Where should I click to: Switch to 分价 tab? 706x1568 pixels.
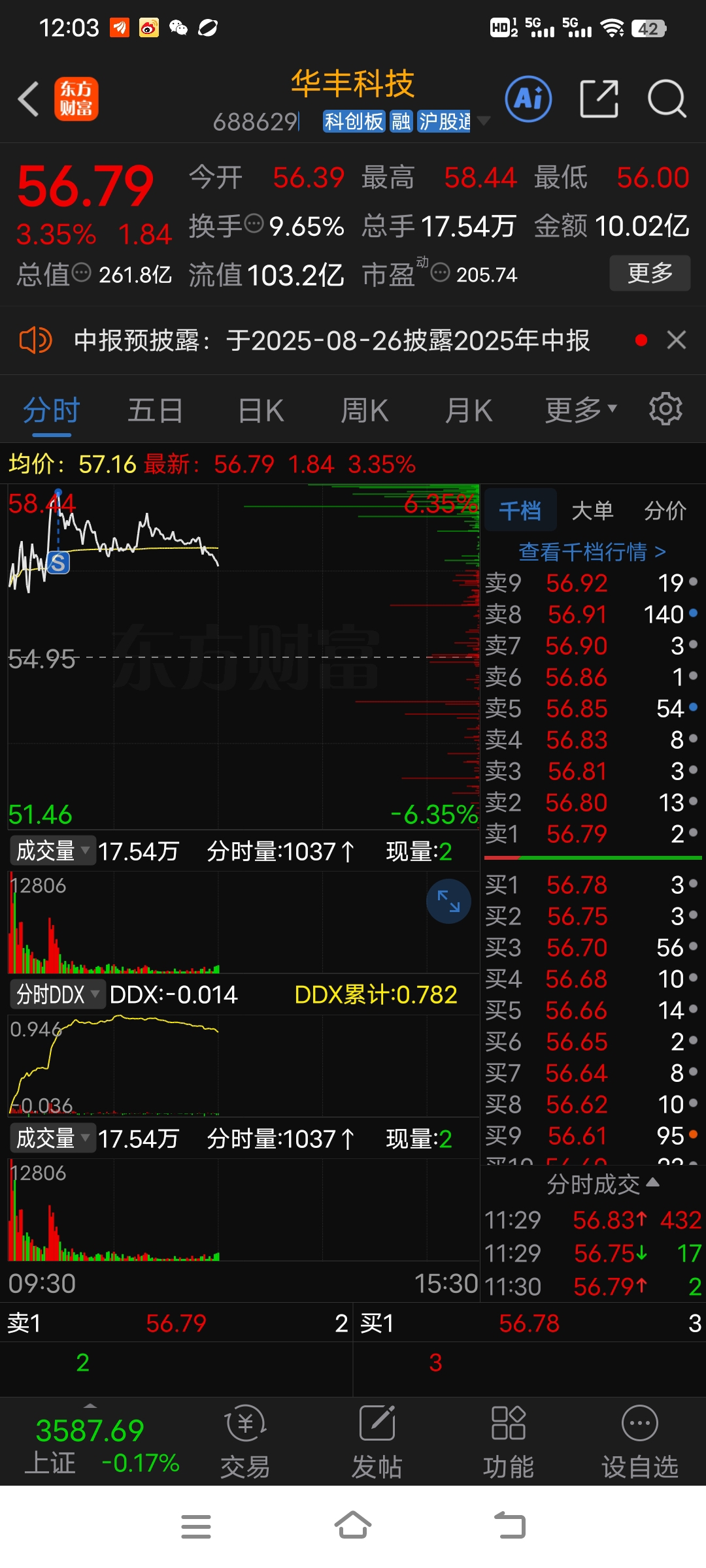click(665, 510)
